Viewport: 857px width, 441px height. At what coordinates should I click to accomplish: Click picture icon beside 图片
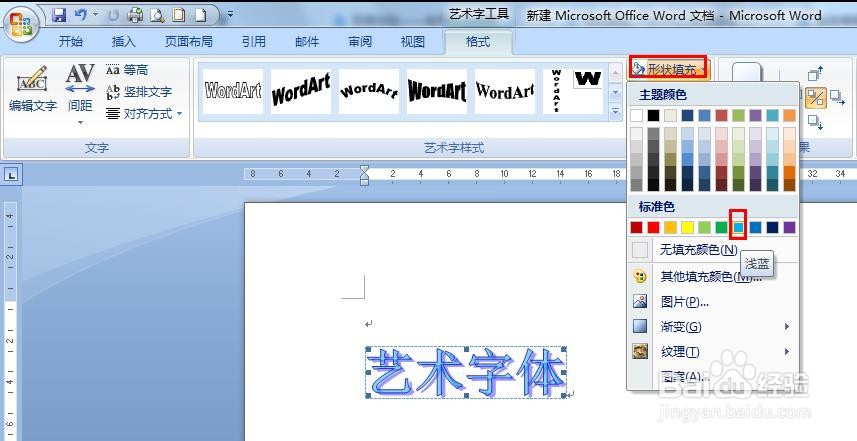coord(640,301)
